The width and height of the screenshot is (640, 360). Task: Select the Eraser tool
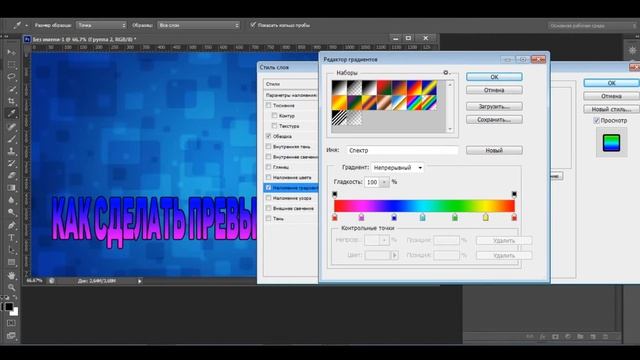point(11,176)
